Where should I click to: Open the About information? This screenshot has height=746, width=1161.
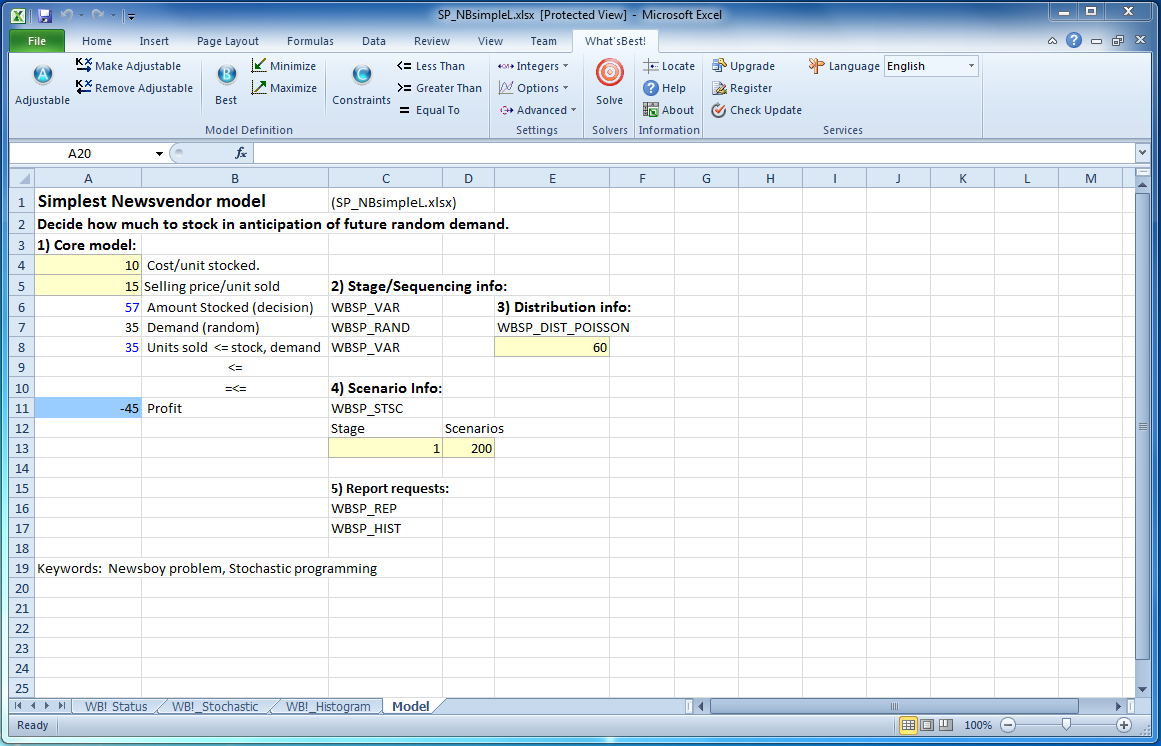pyautogui.click(x=669, y=110)
